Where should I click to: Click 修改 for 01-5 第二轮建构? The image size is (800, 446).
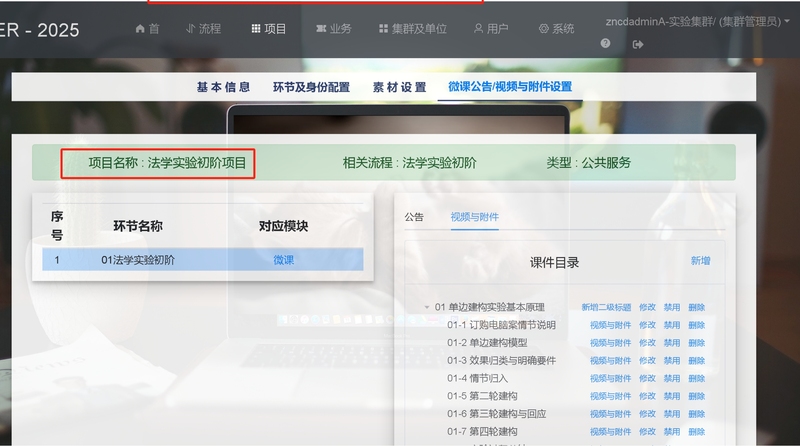(647, 397)
